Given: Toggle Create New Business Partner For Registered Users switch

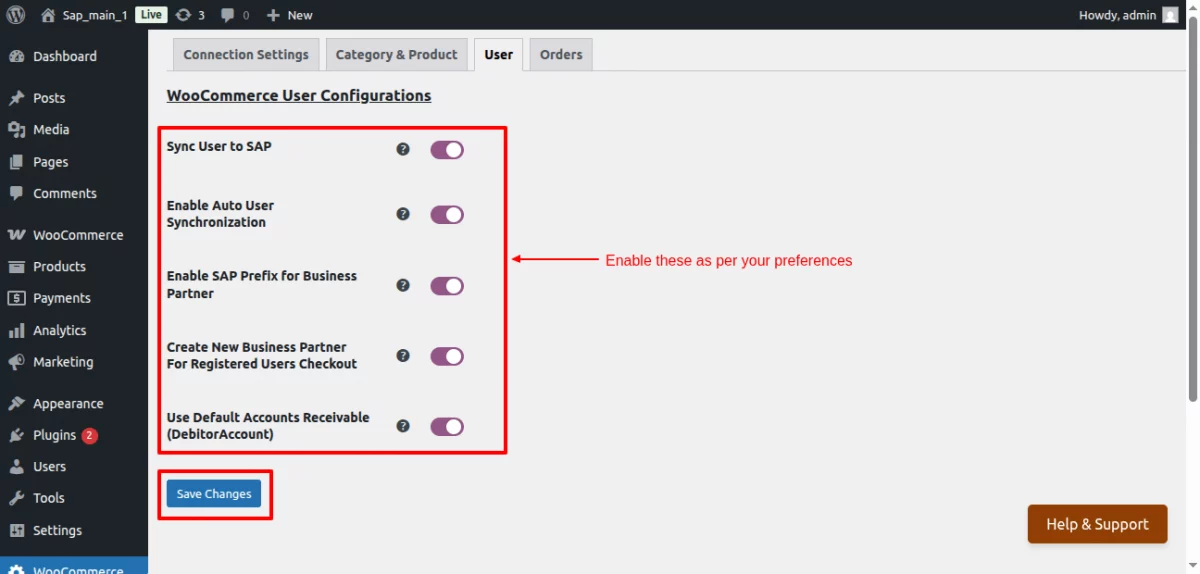Looking at the screenshot, I should tap(447, 357).
